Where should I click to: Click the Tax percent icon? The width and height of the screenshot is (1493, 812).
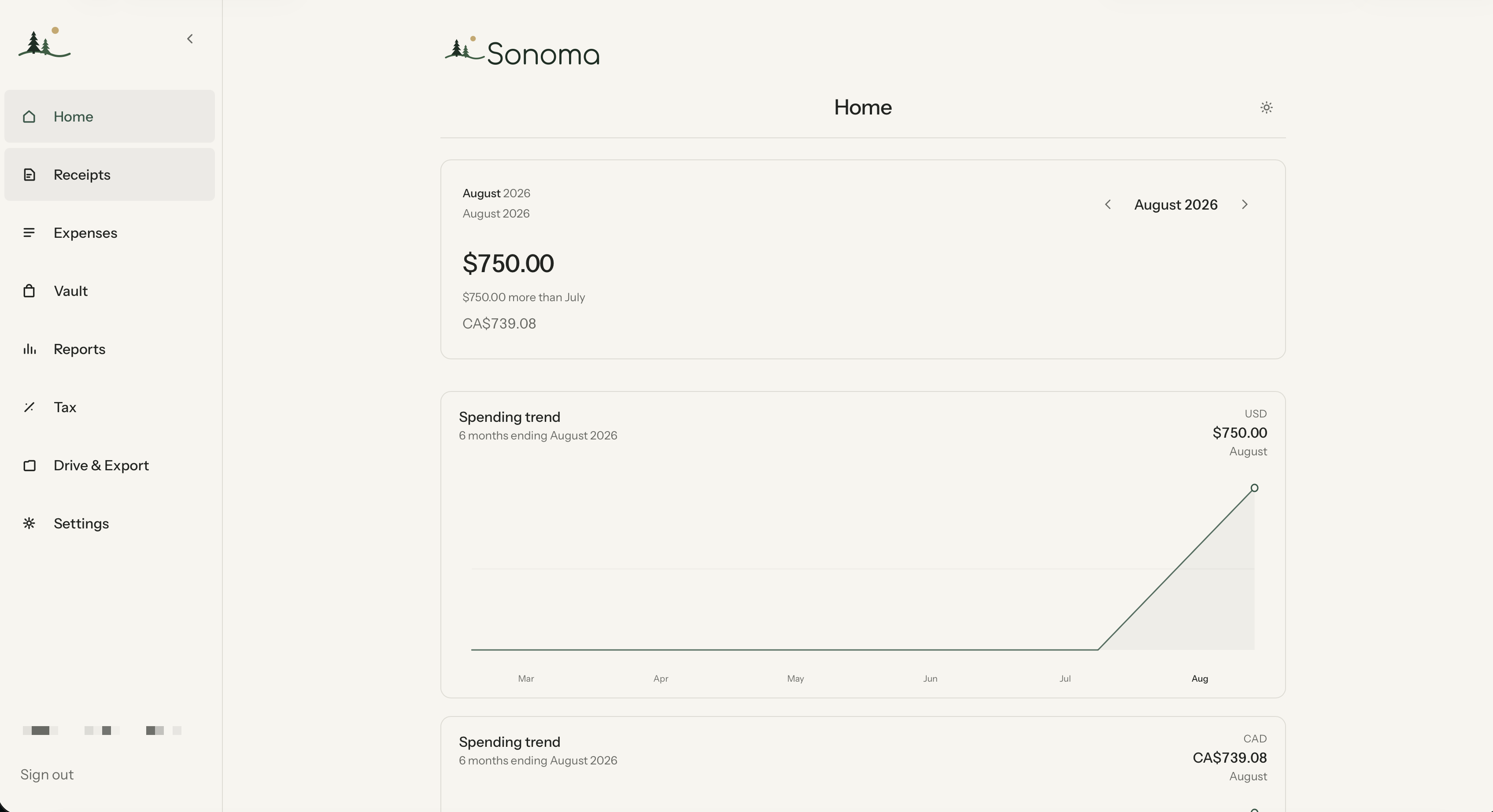click(29, 407)
